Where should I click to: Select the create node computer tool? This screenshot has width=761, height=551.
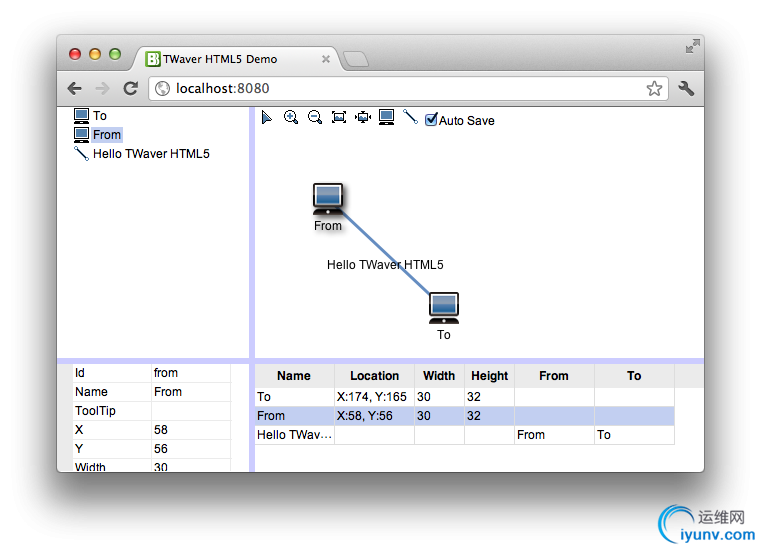pyautogui.click(x=387, y=117)
